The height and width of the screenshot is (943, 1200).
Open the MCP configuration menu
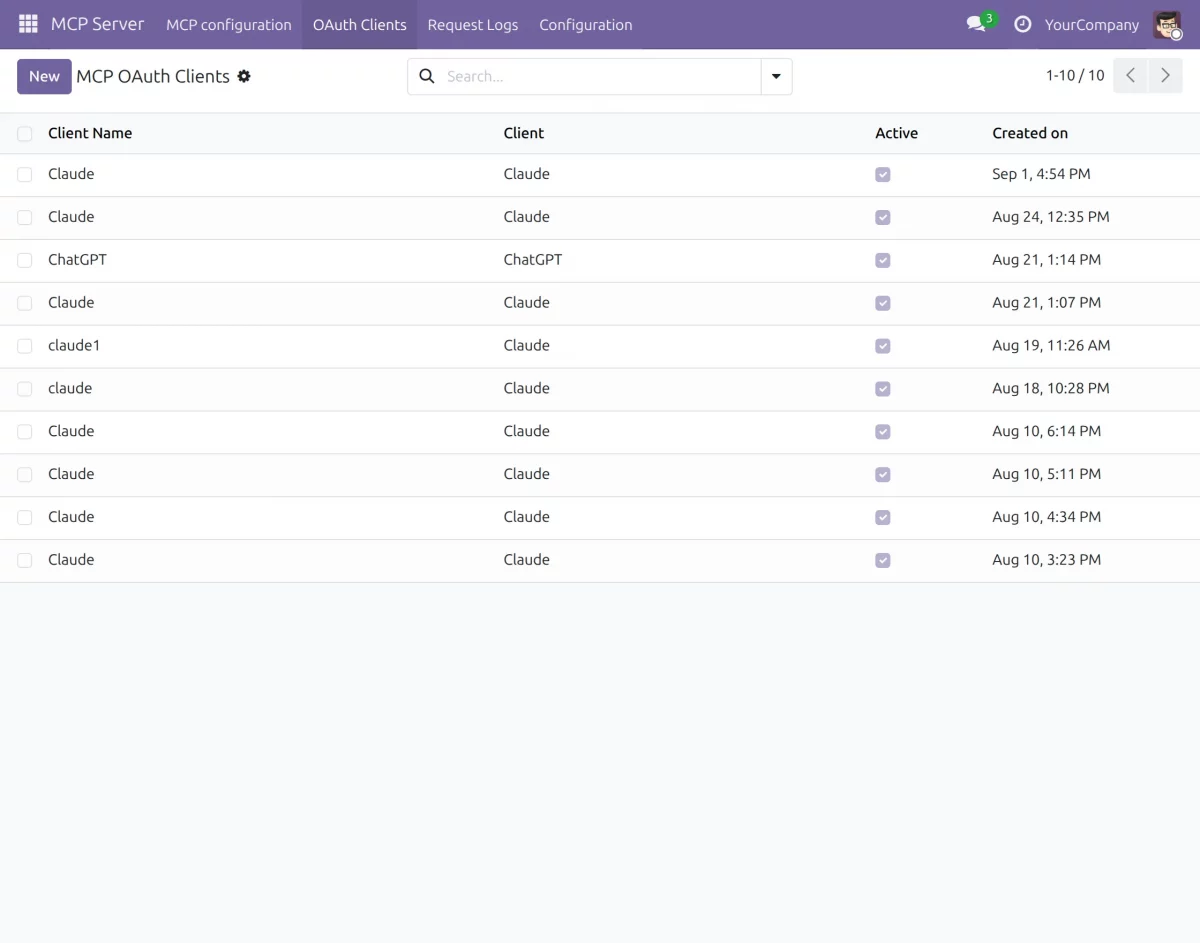[229, 25]
